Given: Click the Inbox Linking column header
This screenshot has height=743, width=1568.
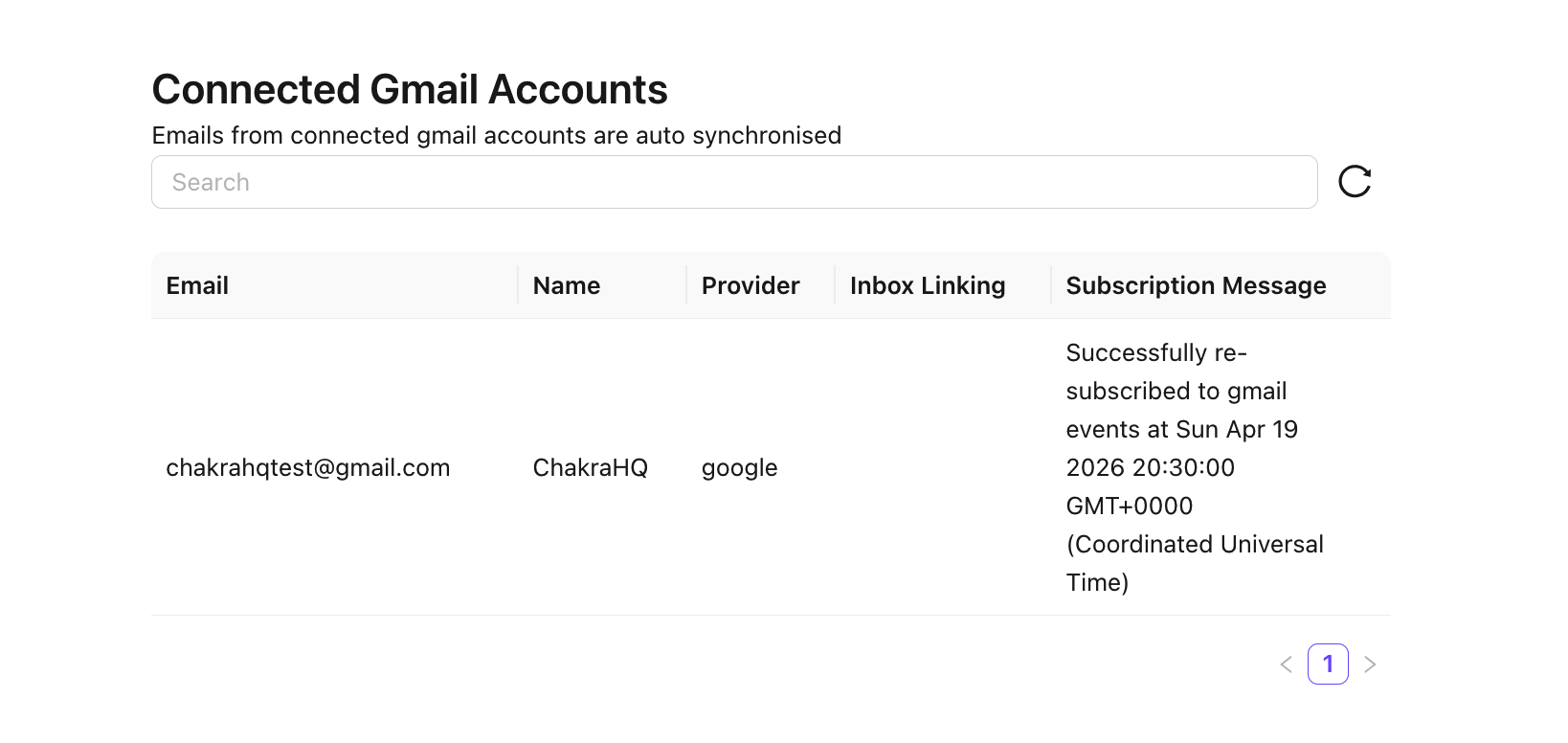Looking at the screenshot, I should (928, 285).
